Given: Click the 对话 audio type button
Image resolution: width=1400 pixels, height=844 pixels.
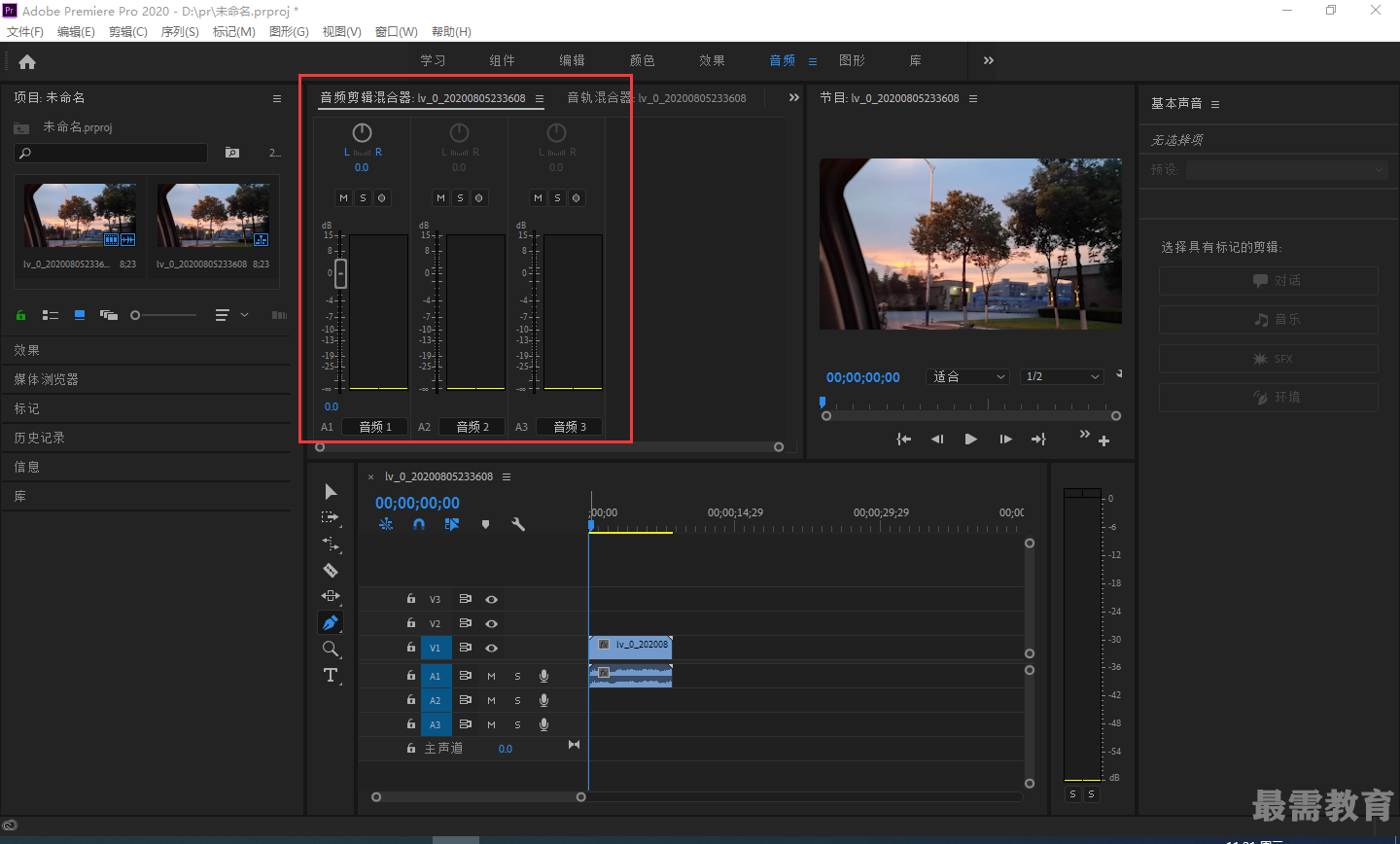Looking at the screenshot, I should (1268, 280).
